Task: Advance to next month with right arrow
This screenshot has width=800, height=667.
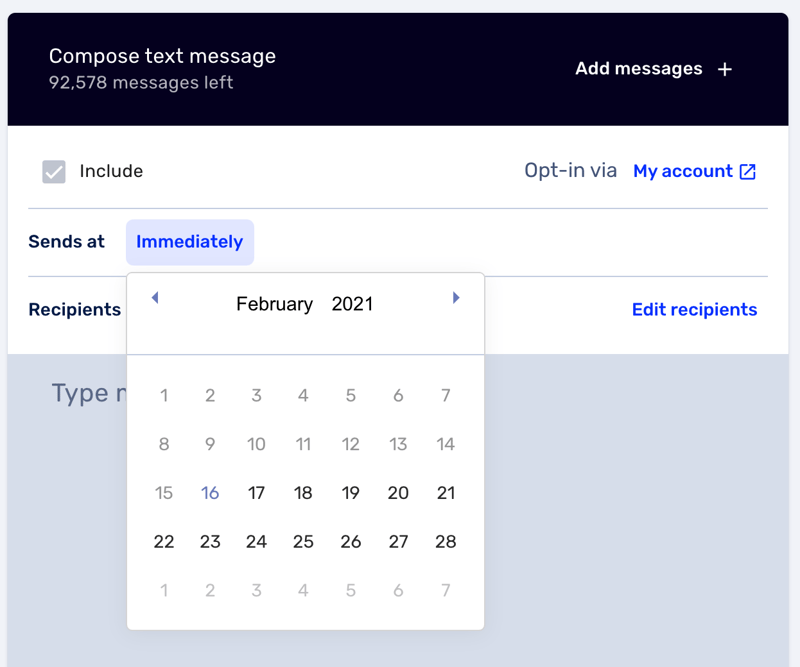Action: point(456,298)
